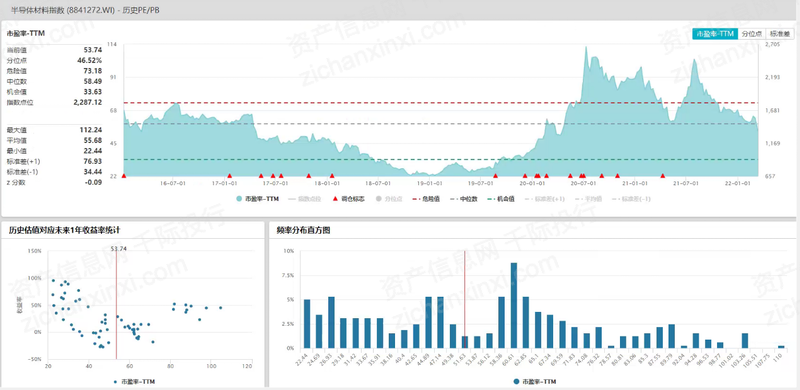Click the histogram bar labeled 103.26
800x390 pixels.
745,340
